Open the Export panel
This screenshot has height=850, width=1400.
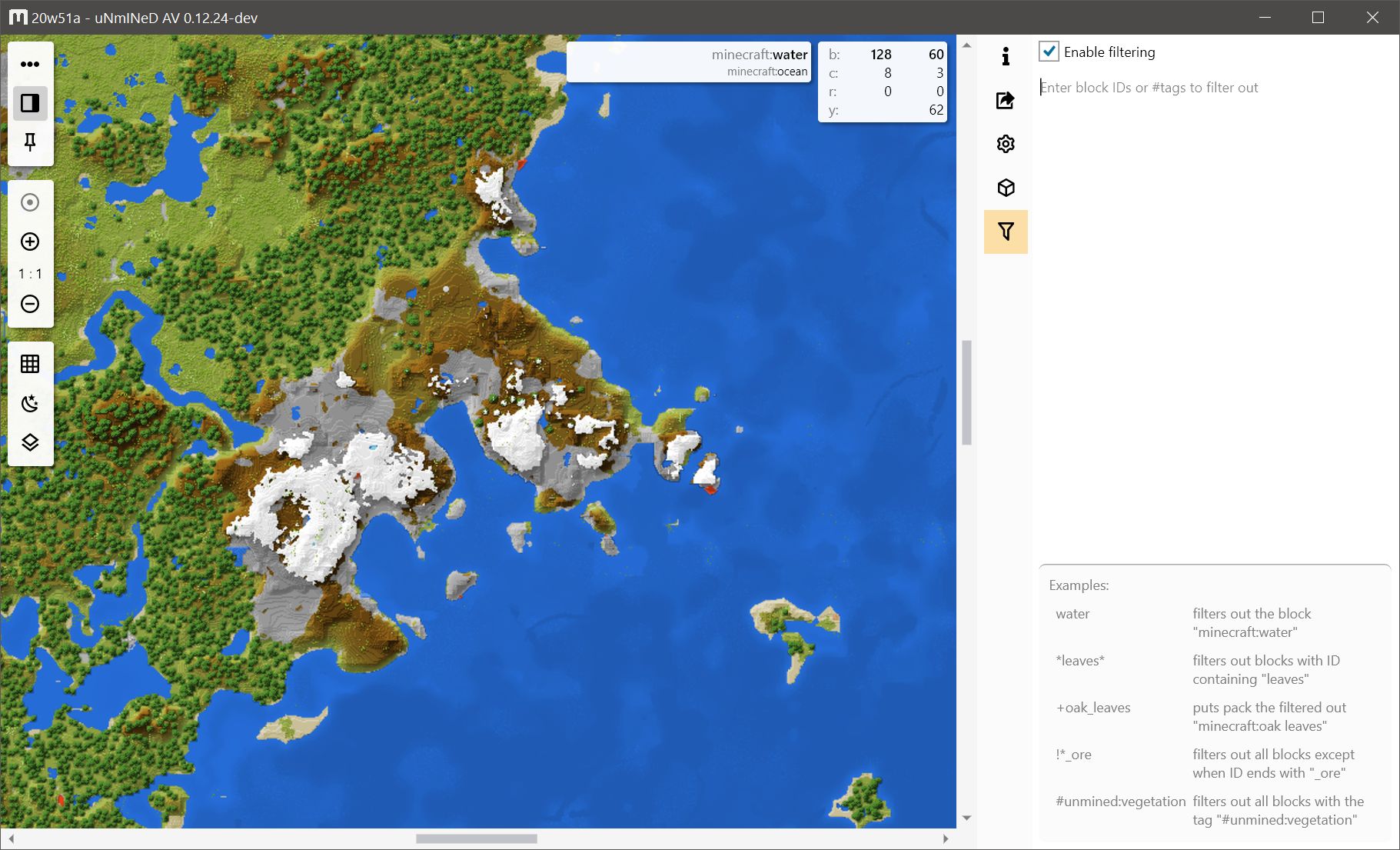(1006, 101)
